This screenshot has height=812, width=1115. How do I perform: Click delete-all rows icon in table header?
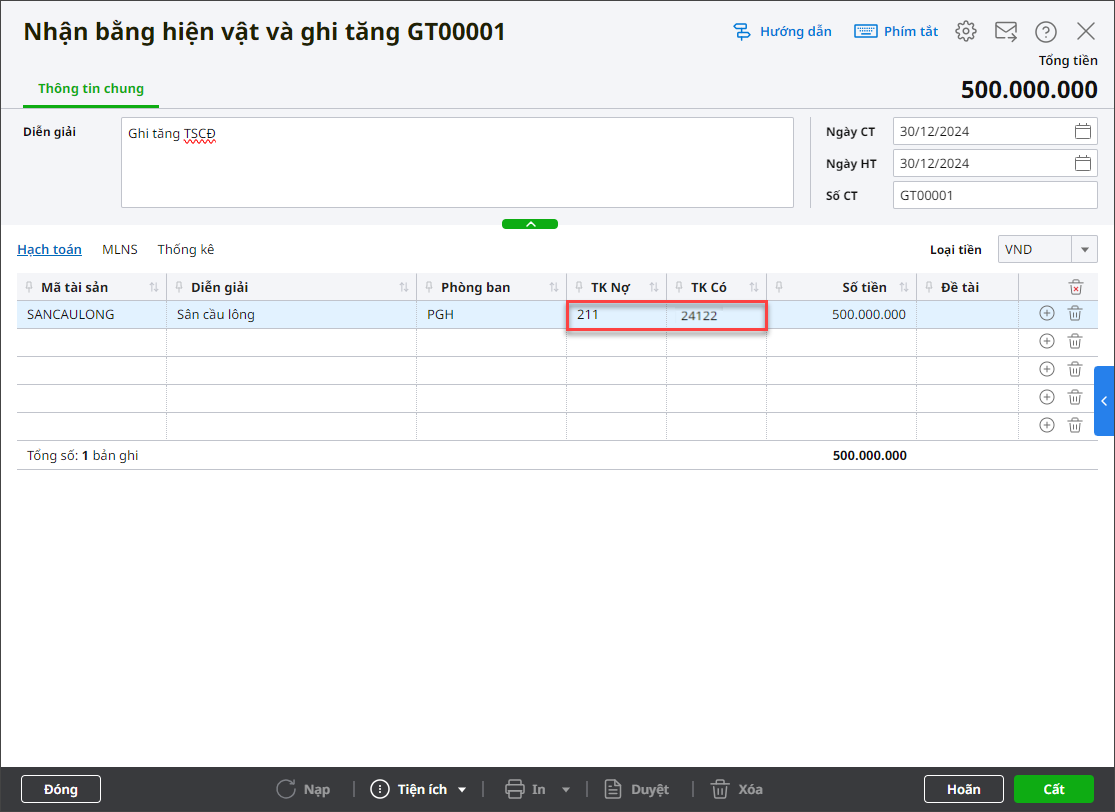[1076, 287]
